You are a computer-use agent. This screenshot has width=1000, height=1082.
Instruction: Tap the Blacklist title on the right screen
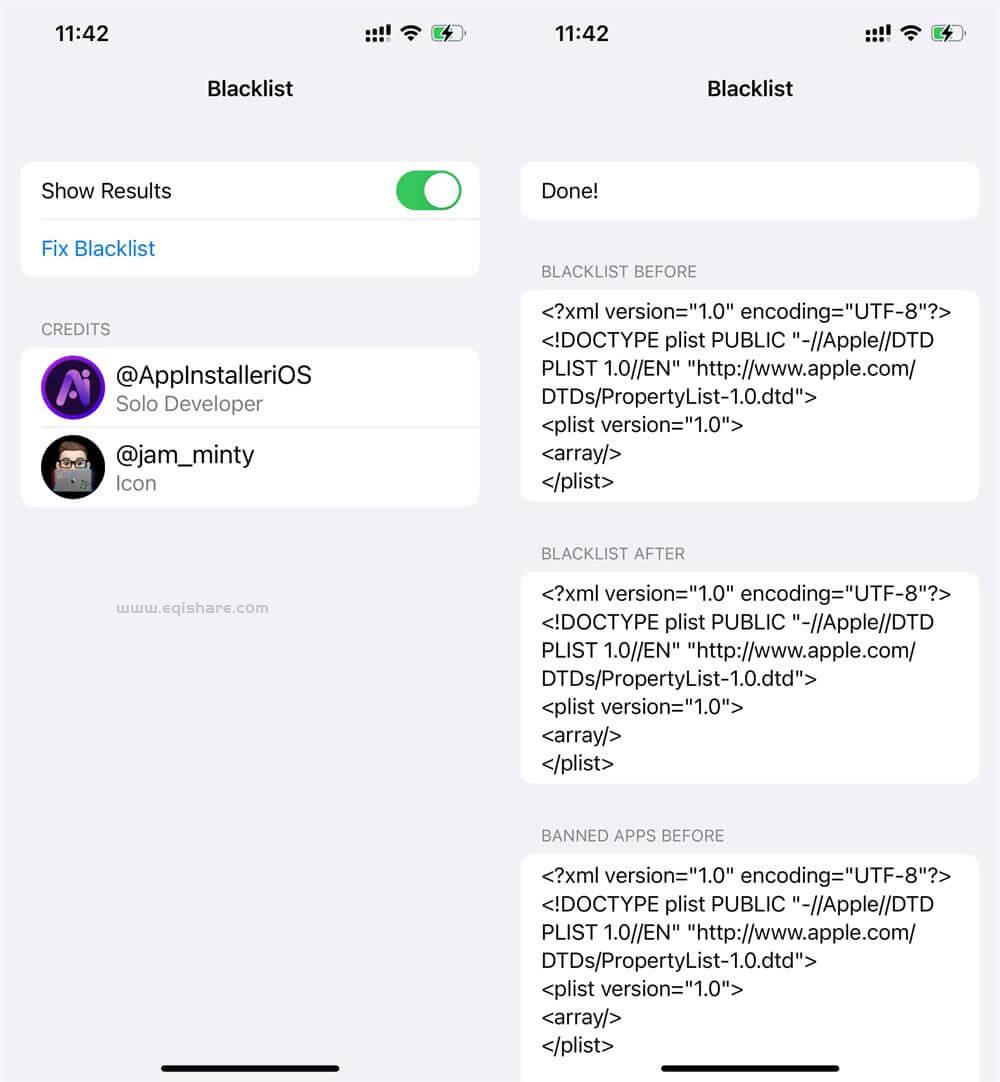(x=750, y=89)
